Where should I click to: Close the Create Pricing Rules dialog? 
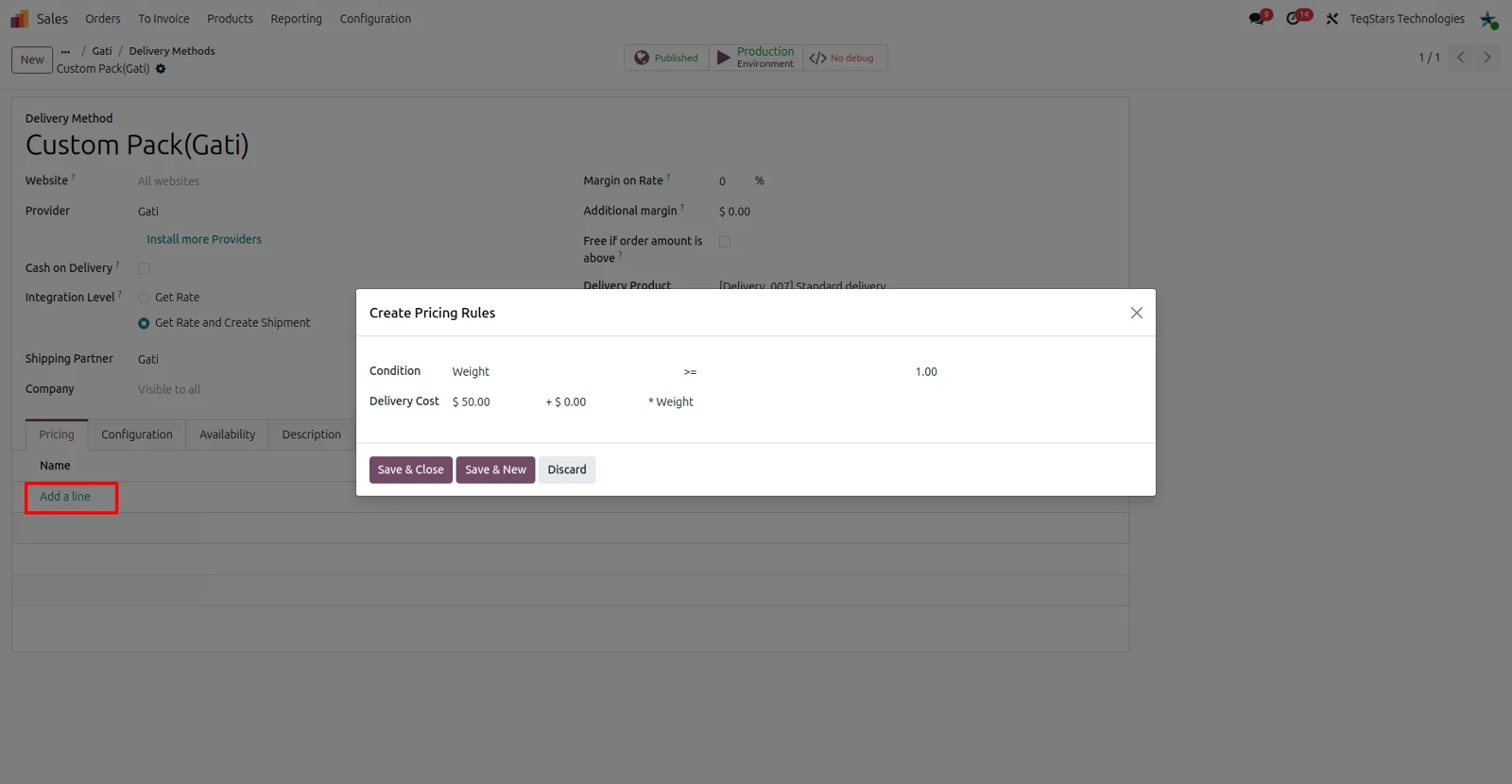pos(1137,313)
